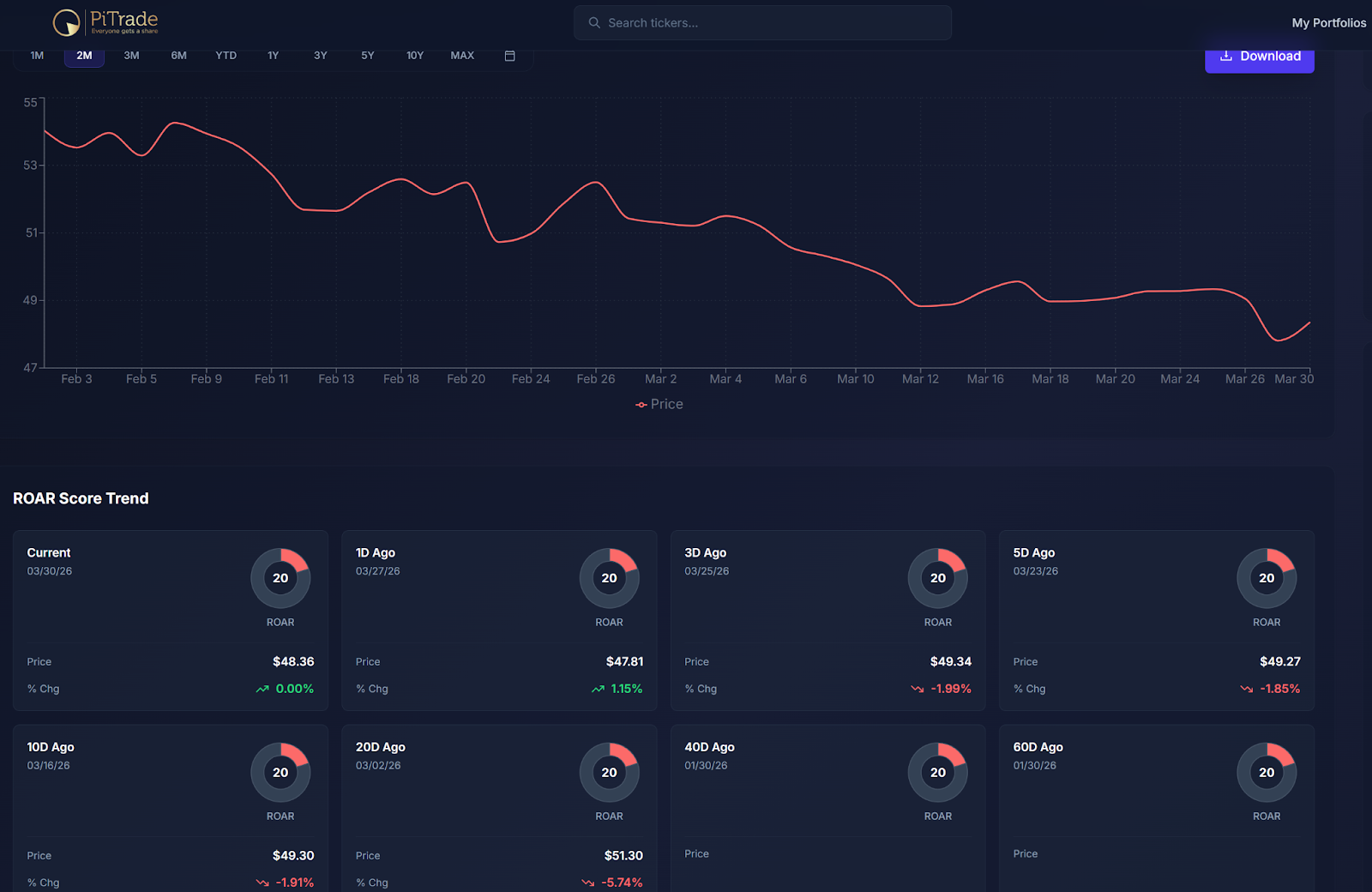Open My Portfolios
The height and width of the screenshot is (892, 1372).
(1328, 23)
